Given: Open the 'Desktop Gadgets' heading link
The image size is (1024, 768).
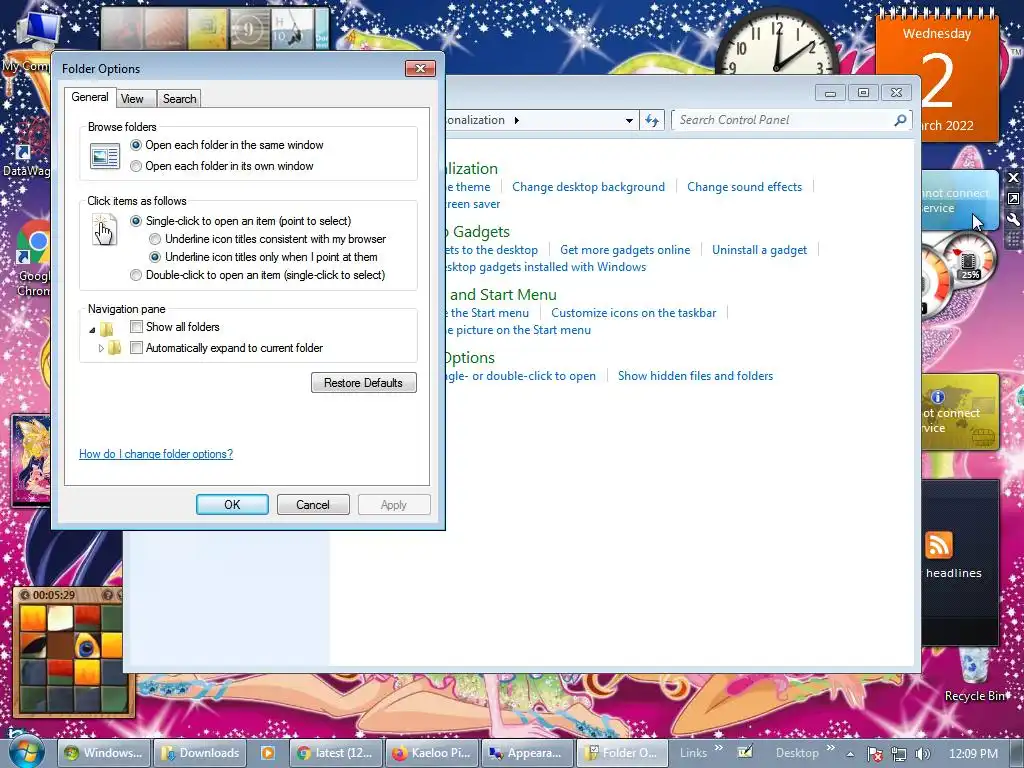Looking at the screenshot, I should point(478,231).
